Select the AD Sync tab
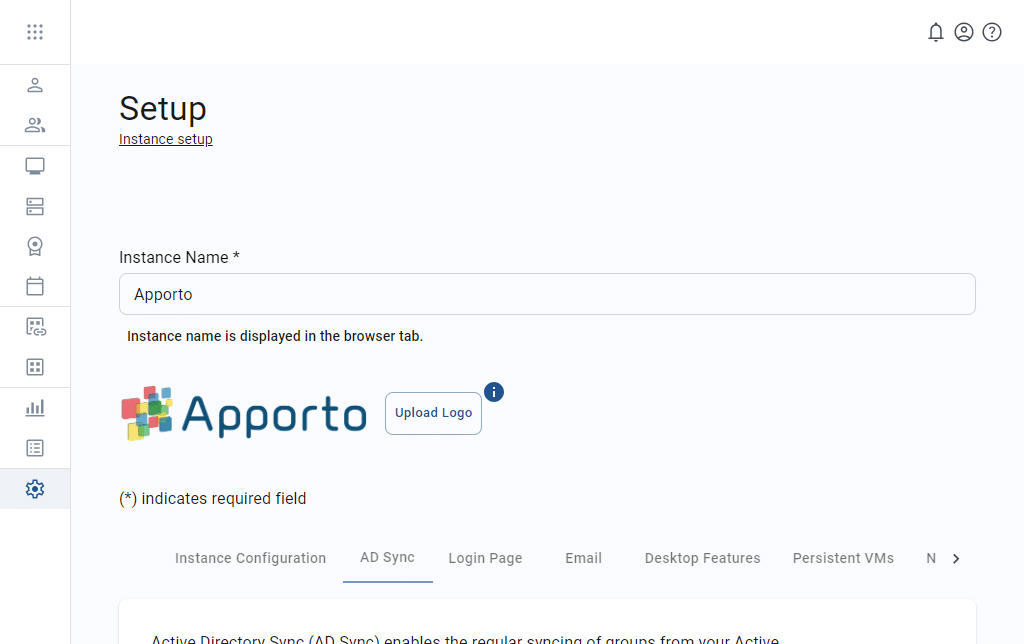This screenshot has height=644, width=1024. [x=387, y=558]
